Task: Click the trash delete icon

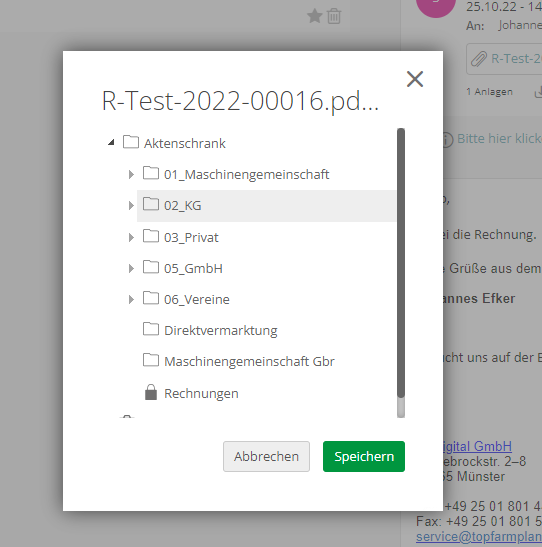Action: pos(334,16)
